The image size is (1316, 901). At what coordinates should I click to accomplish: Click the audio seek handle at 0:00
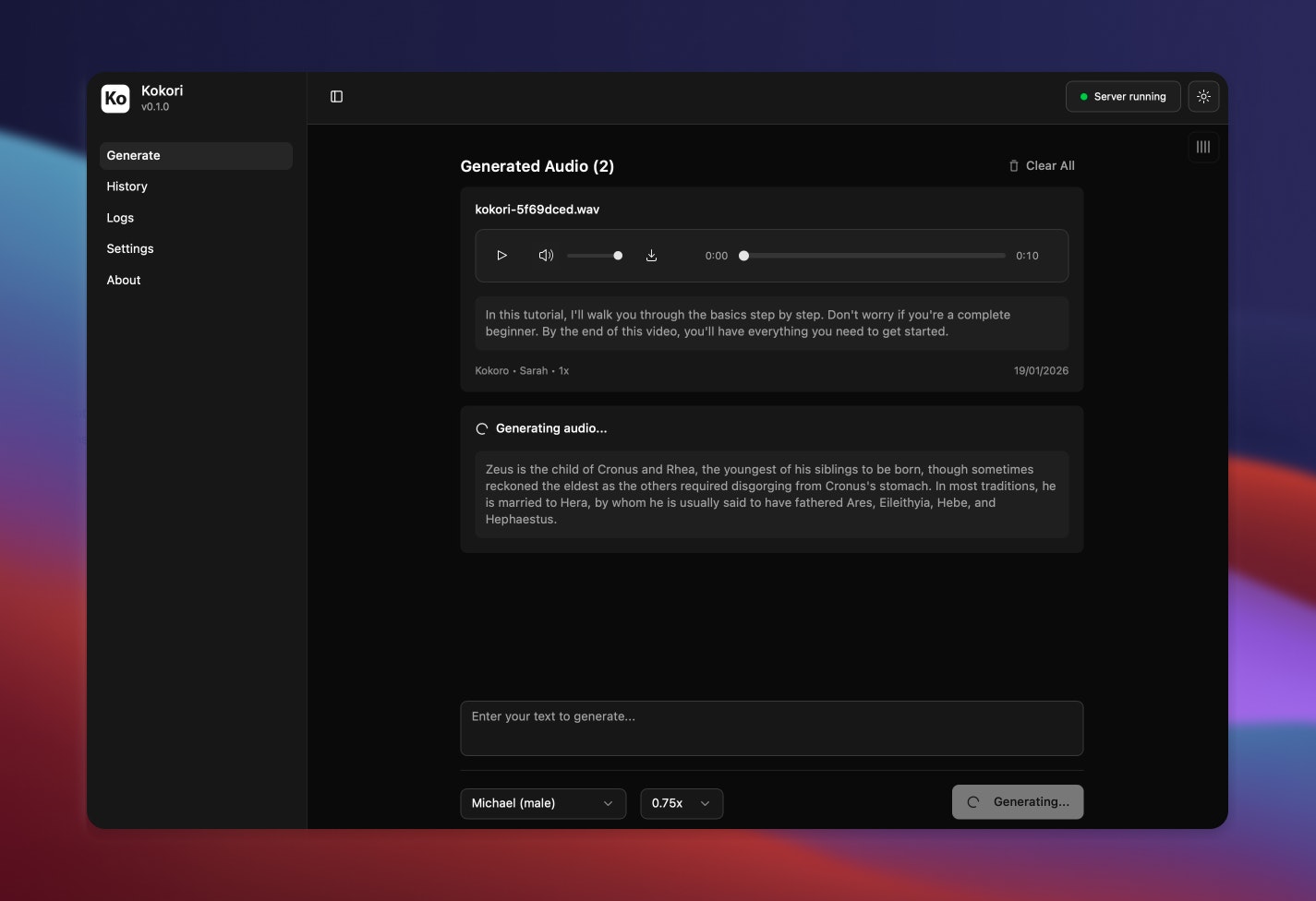(743, 256)
